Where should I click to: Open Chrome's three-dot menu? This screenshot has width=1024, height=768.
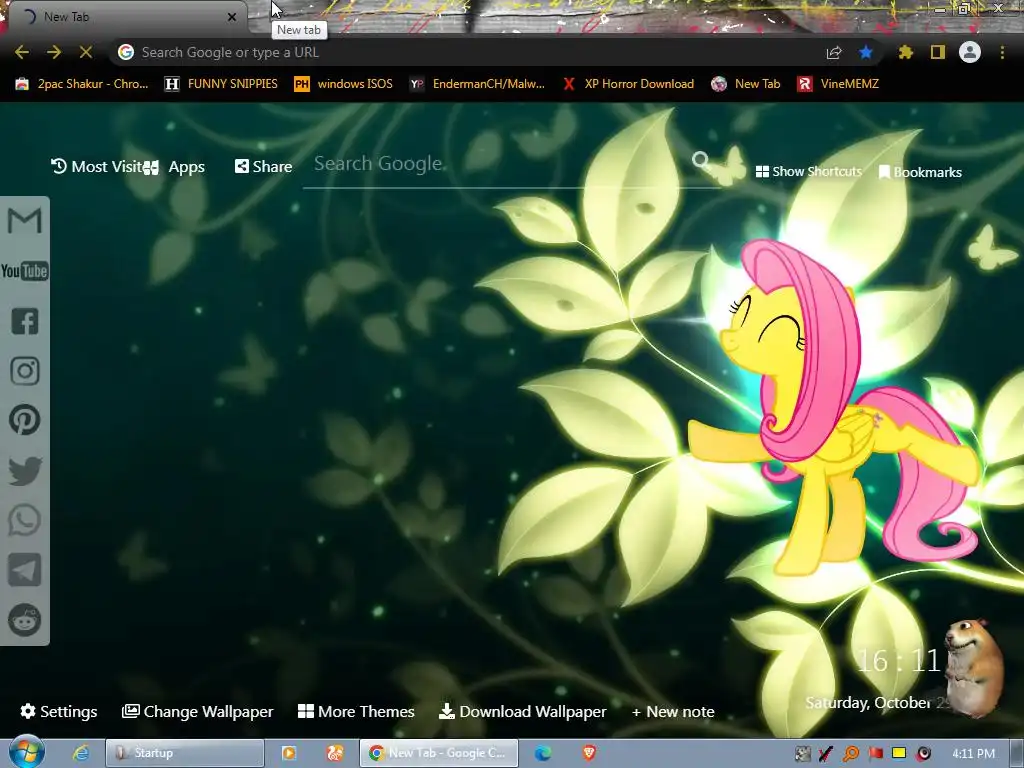click(1002, 52)
